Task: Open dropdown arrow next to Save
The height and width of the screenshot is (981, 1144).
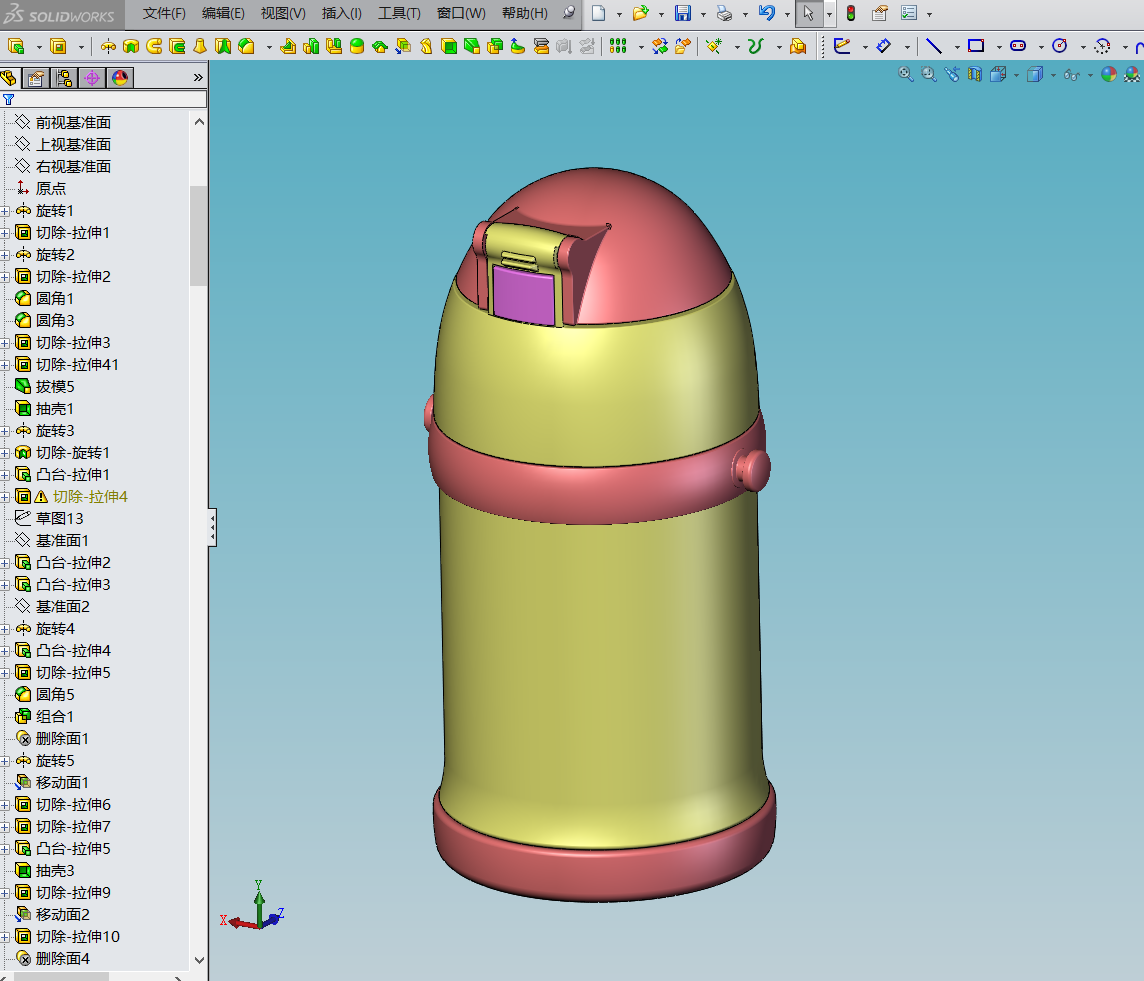Action: pos(703,14)
